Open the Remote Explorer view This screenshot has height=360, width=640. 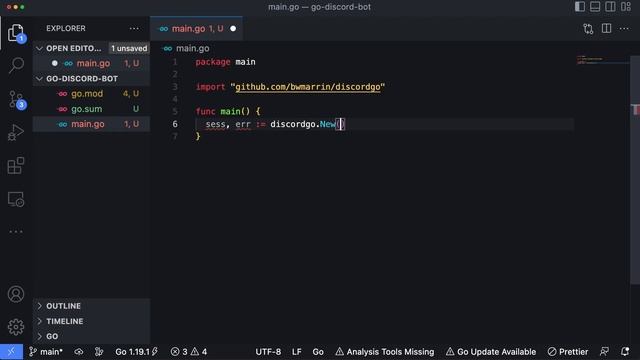[16, 199]
